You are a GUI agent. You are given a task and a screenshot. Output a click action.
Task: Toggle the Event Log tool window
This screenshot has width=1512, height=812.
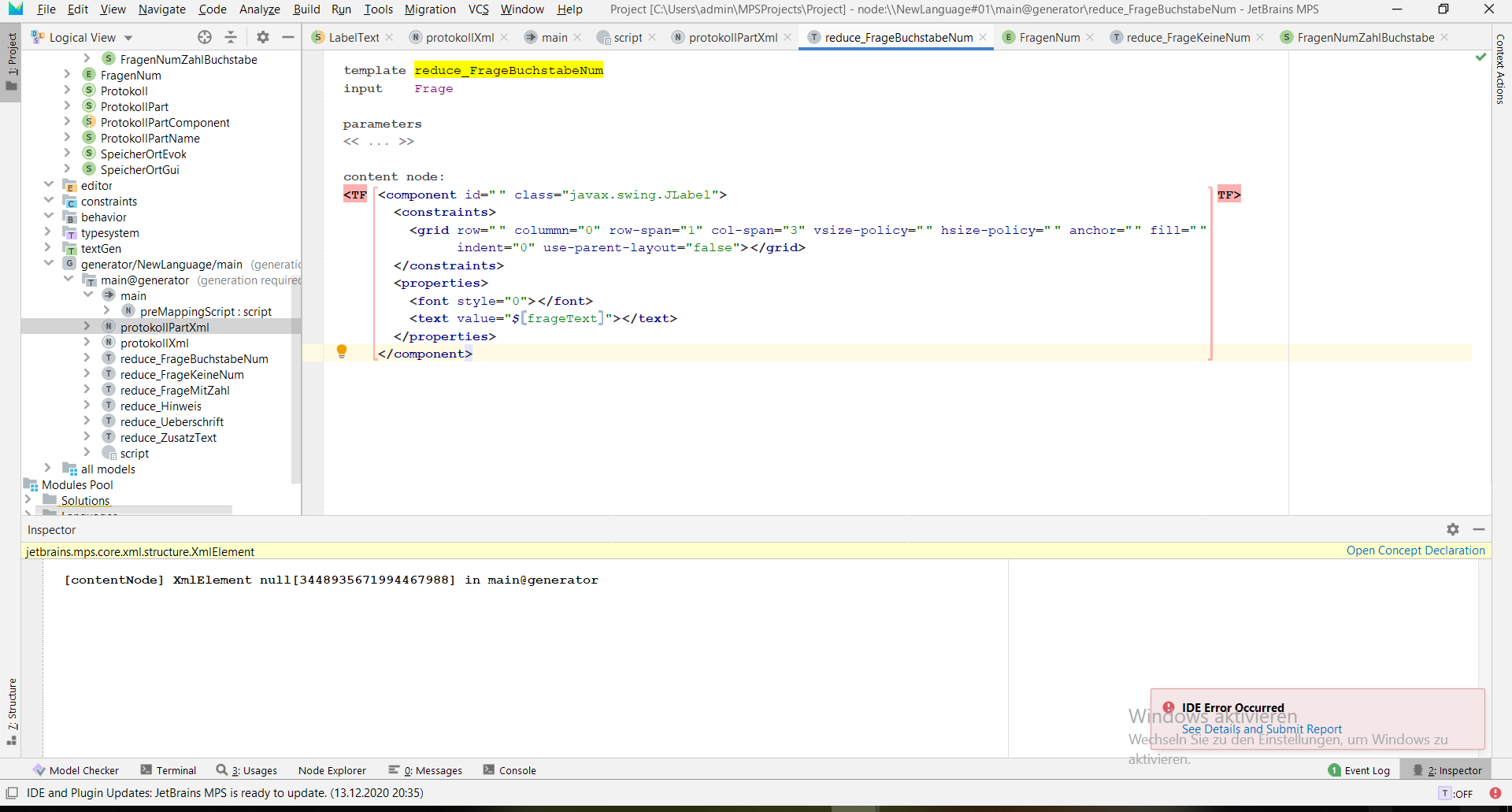(x=1358, y=770)
